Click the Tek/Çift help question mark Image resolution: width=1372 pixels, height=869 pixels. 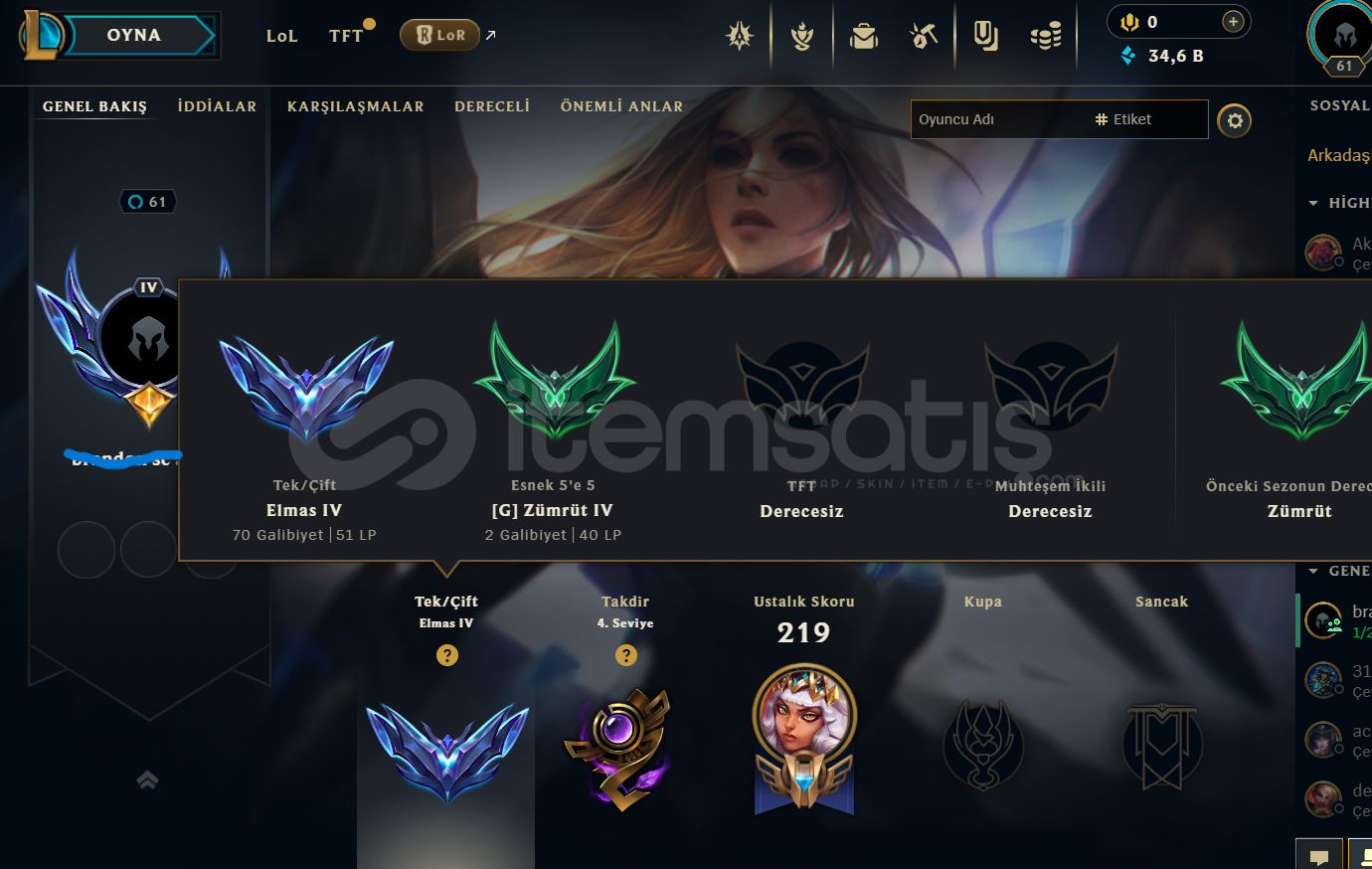447,655
